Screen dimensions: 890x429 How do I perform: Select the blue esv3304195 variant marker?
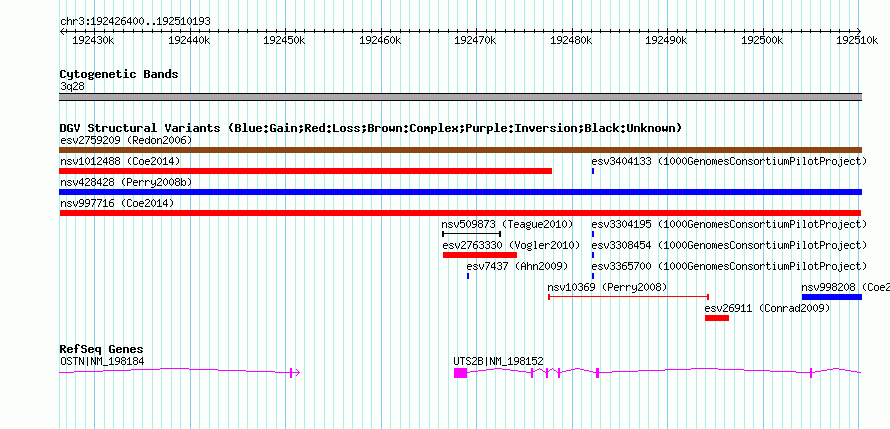[x=593, y=234]
